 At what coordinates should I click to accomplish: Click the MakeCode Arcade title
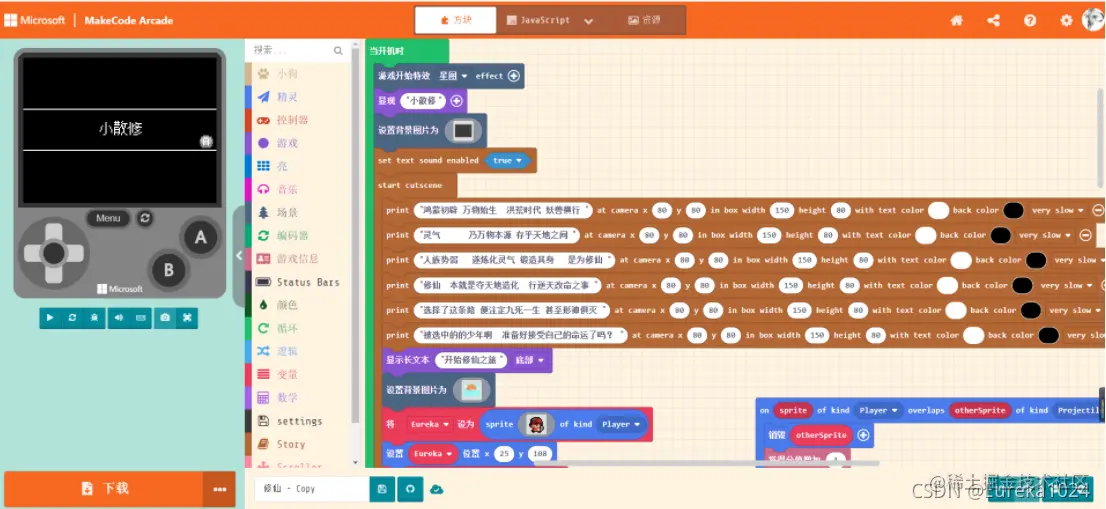(x=128, y=20)
